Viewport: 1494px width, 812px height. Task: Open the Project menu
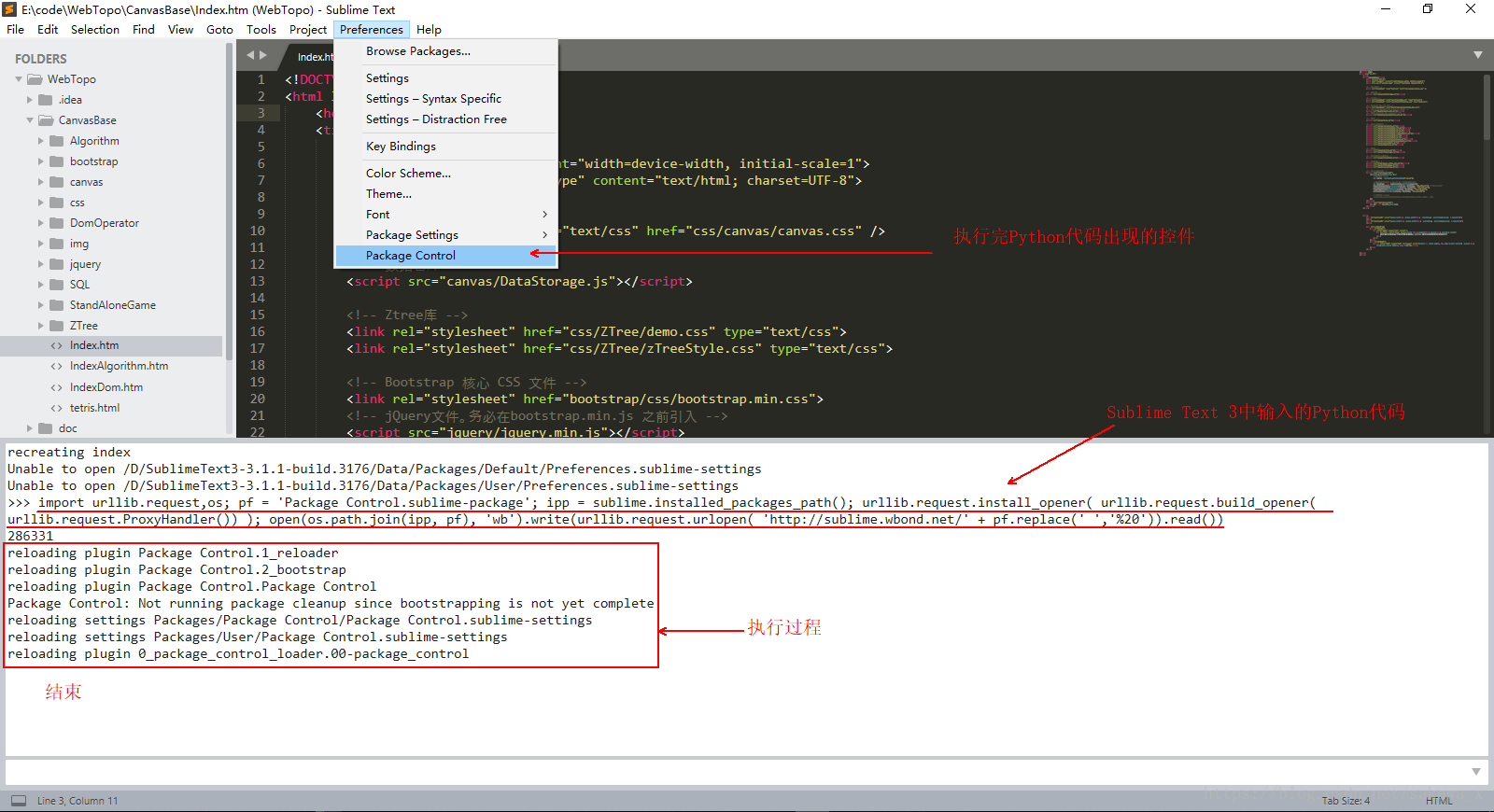[308, 30]
